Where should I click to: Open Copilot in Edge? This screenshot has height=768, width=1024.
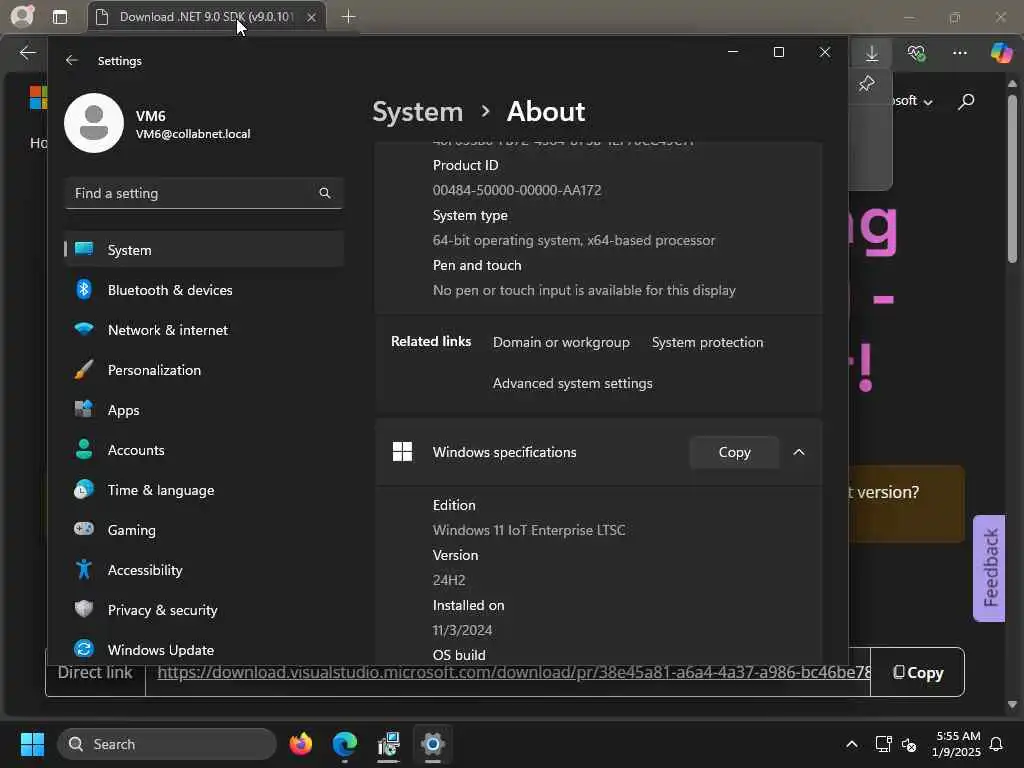[1001, 53]
